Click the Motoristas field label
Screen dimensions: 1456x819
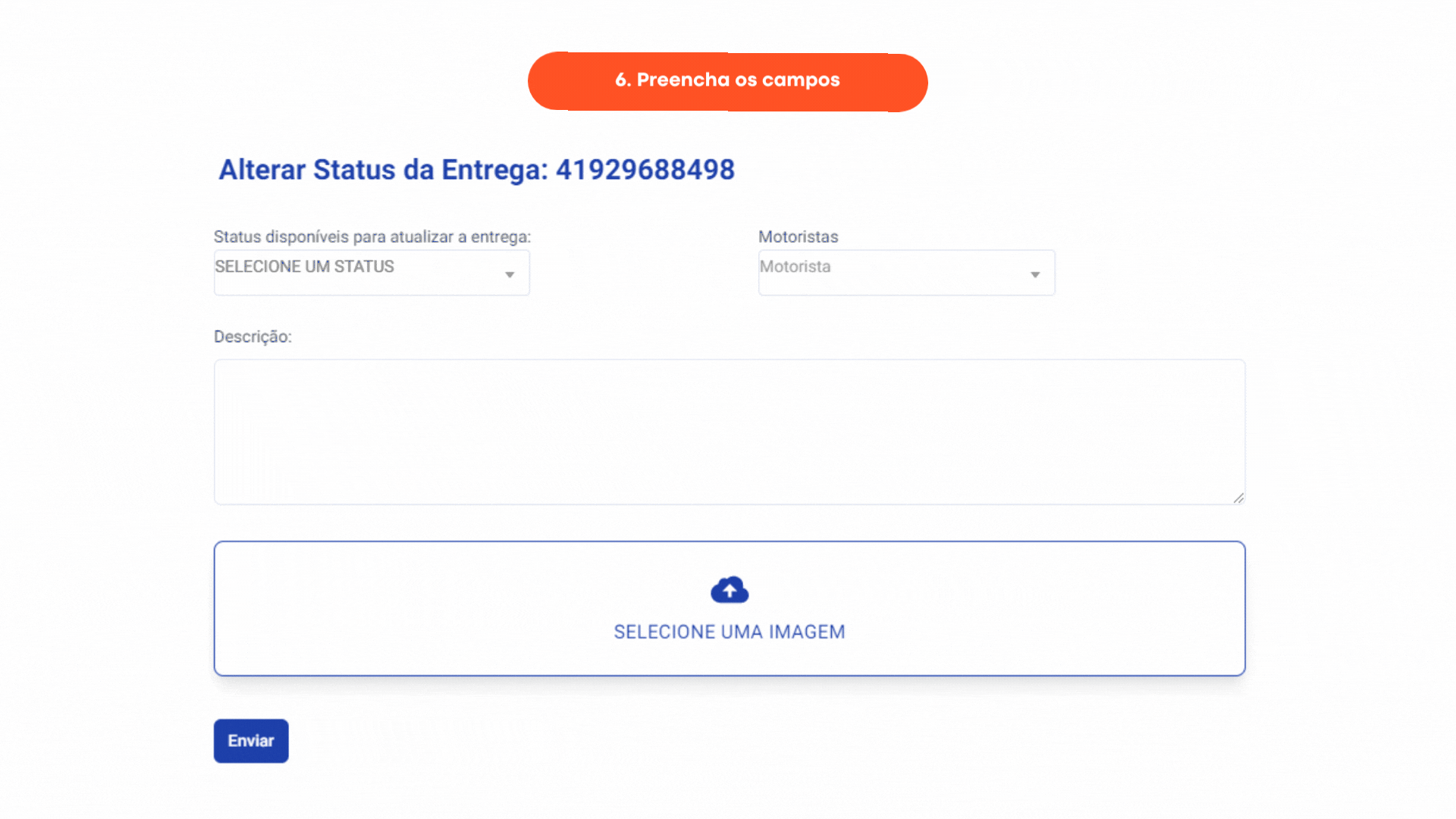point(799,237)
